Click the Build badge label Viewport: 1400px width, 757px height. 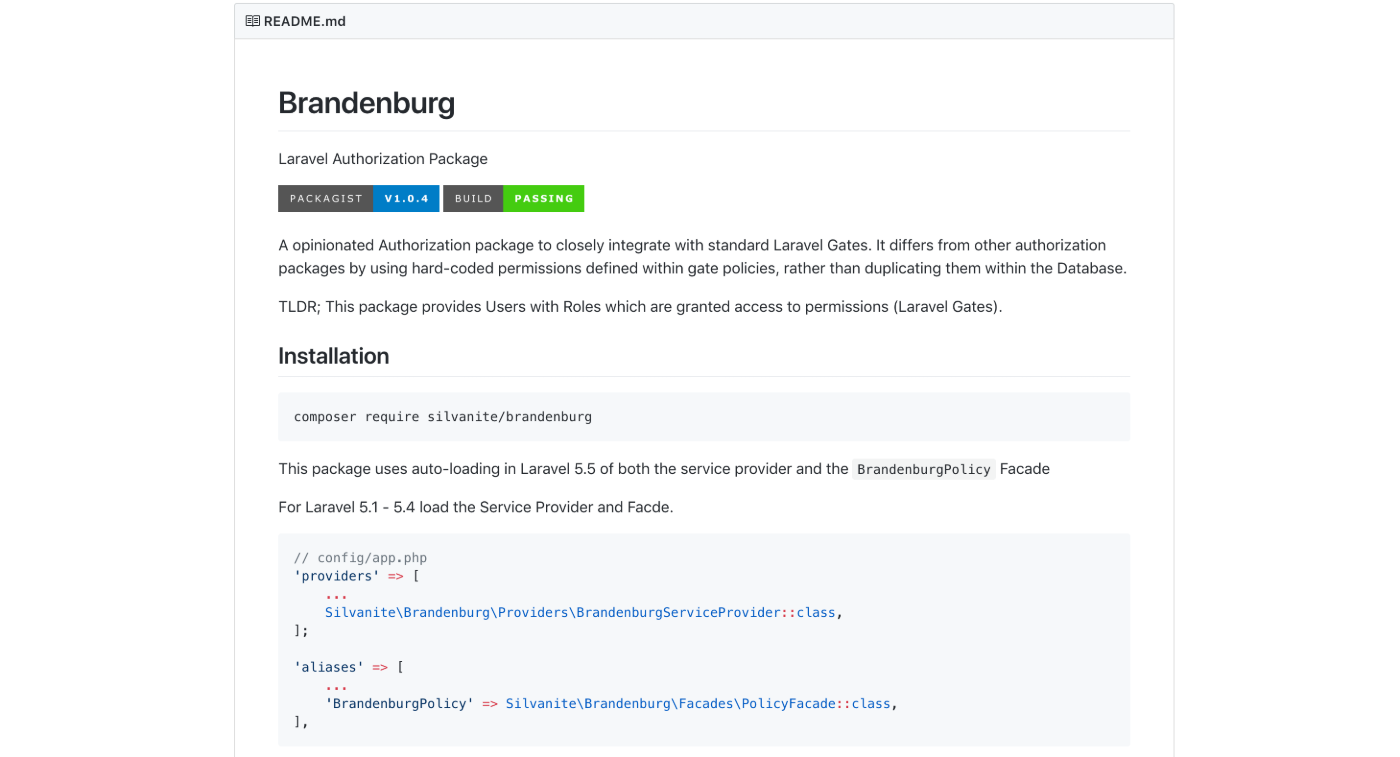coord(473,199)
